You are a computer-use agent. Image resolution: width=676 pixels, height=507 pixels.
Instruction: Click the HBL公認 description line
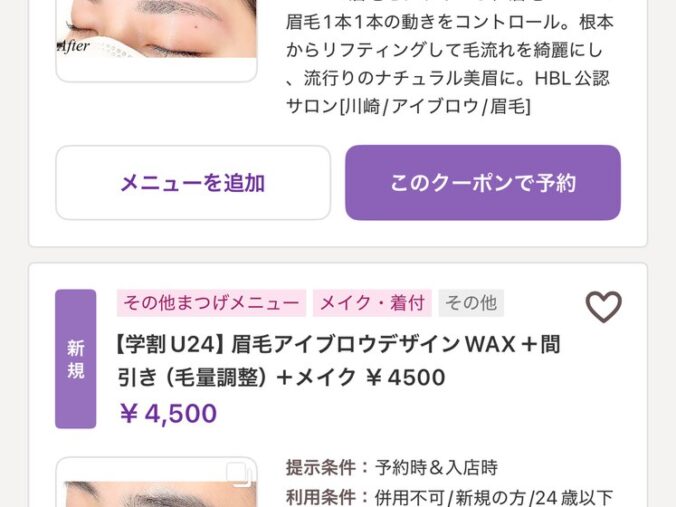(448, 78)
